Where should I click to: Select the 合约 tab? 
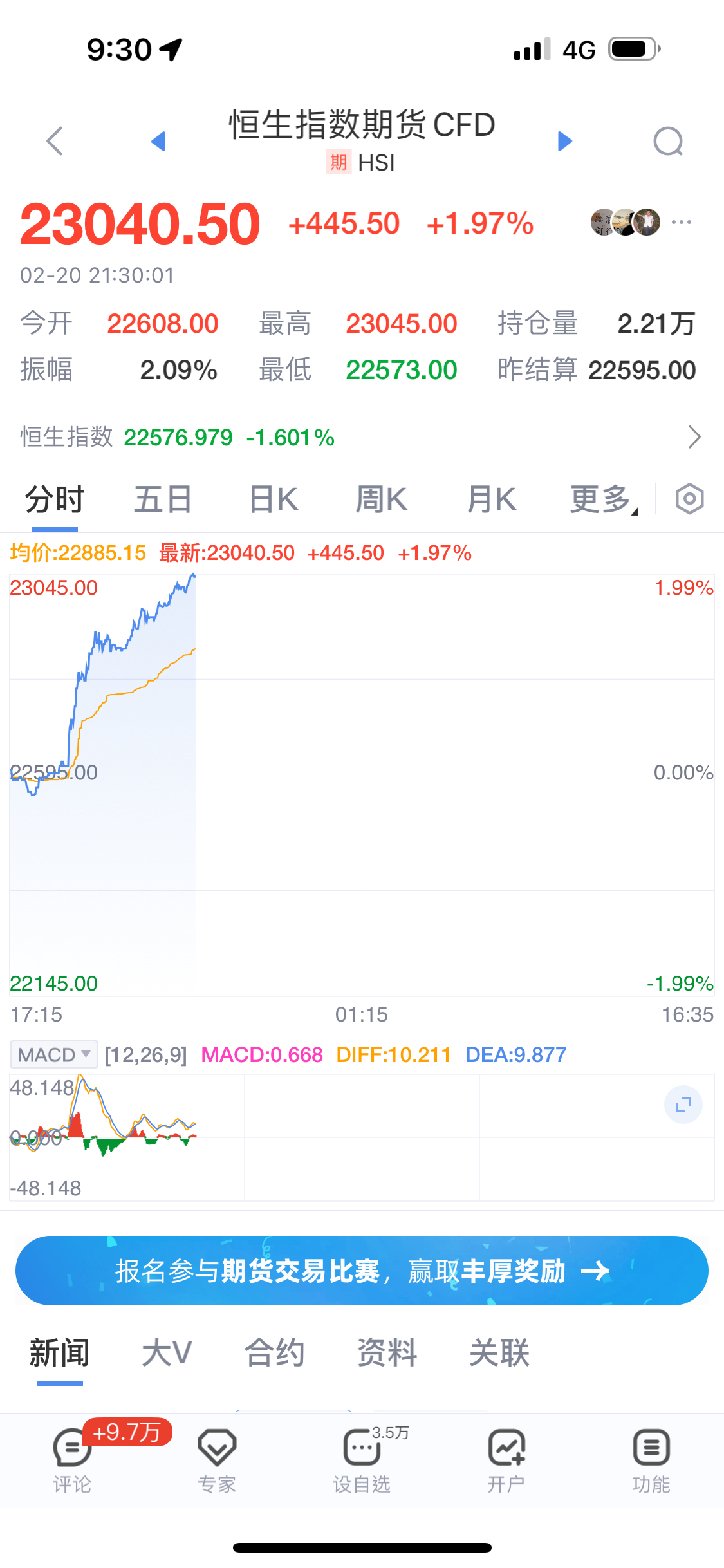pyautogui.click(x=275, y=1352)
